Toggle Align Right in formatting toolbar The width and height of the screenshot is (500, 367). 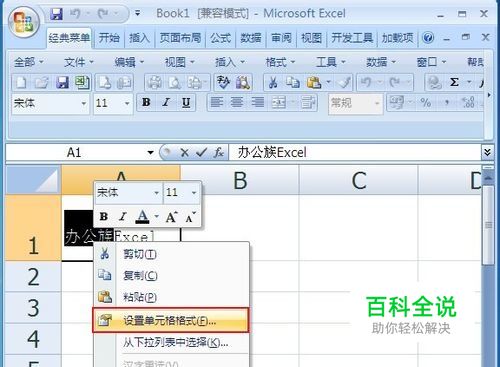[x=257, y=103]
